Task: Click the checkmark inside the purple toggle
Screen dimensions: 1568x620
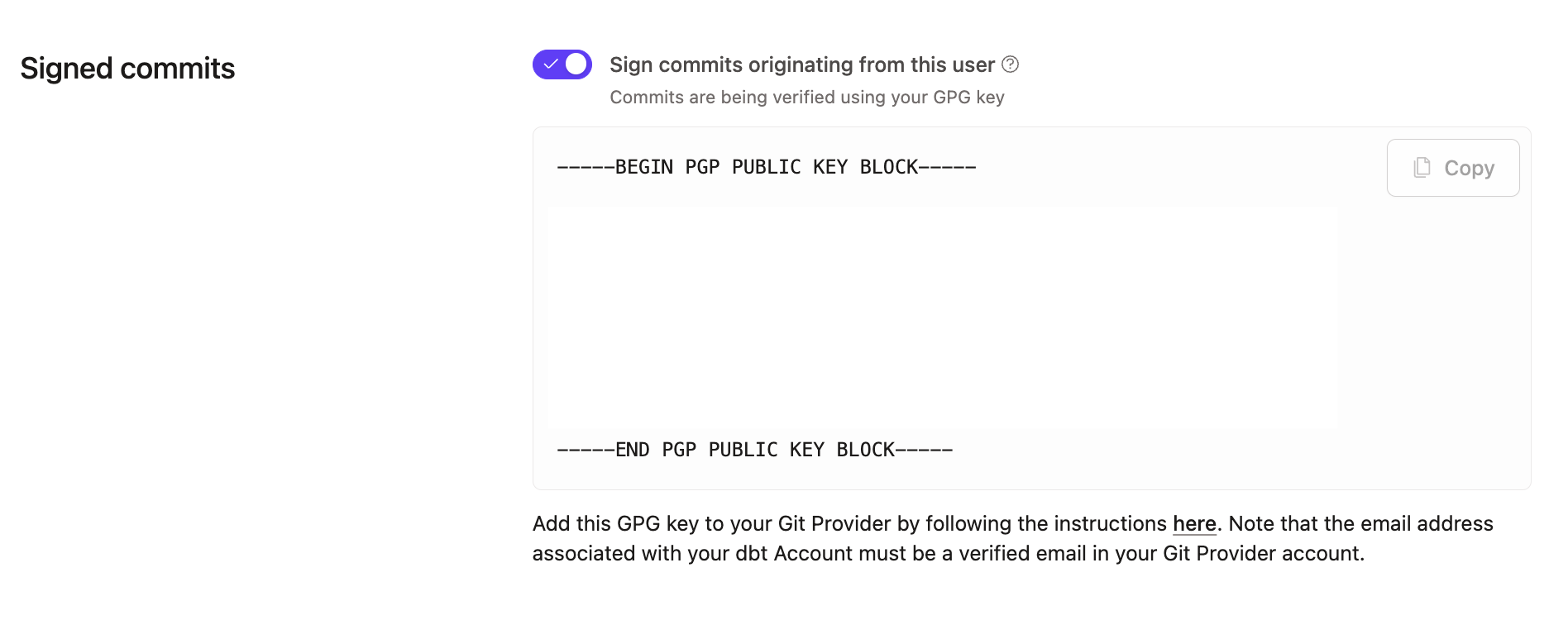Action: click(x=550, y=64)
